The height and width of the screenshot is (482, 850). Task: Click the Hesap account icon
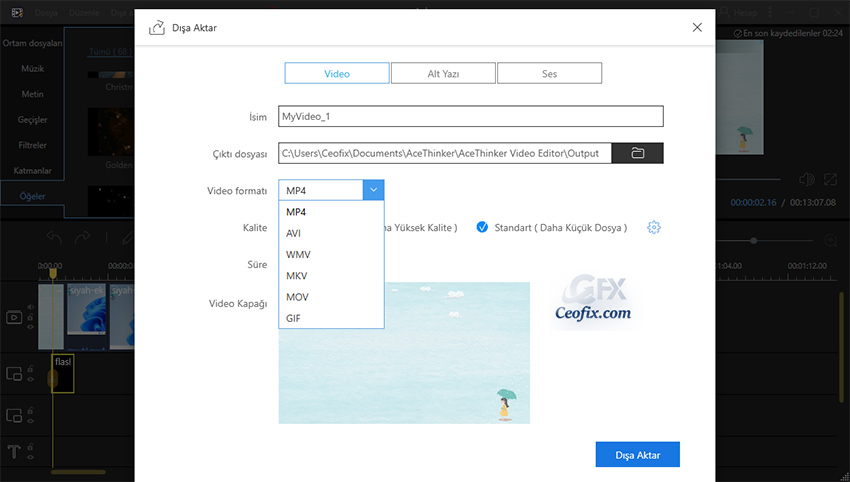pyautogui.click(x=724, y=12)
